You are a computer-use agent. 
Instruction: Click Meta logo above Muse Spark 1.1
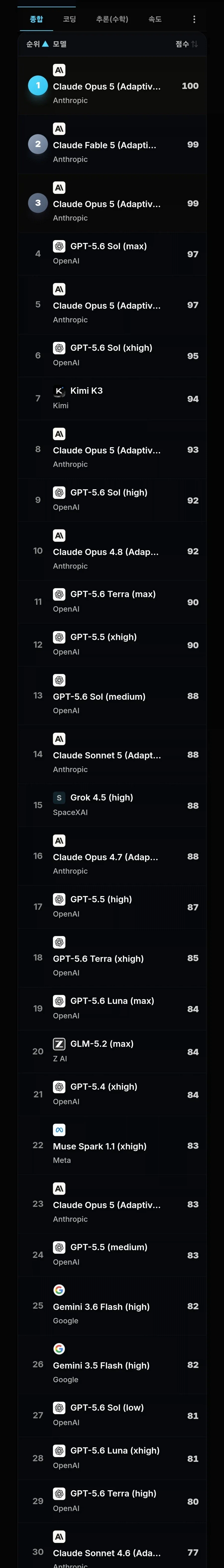pyautogui.click(x=59, y=1130)
